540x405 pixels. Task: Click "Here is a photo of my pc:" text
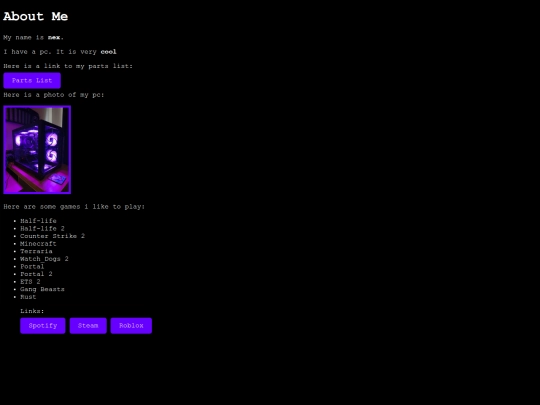click(x=54, y=95)
